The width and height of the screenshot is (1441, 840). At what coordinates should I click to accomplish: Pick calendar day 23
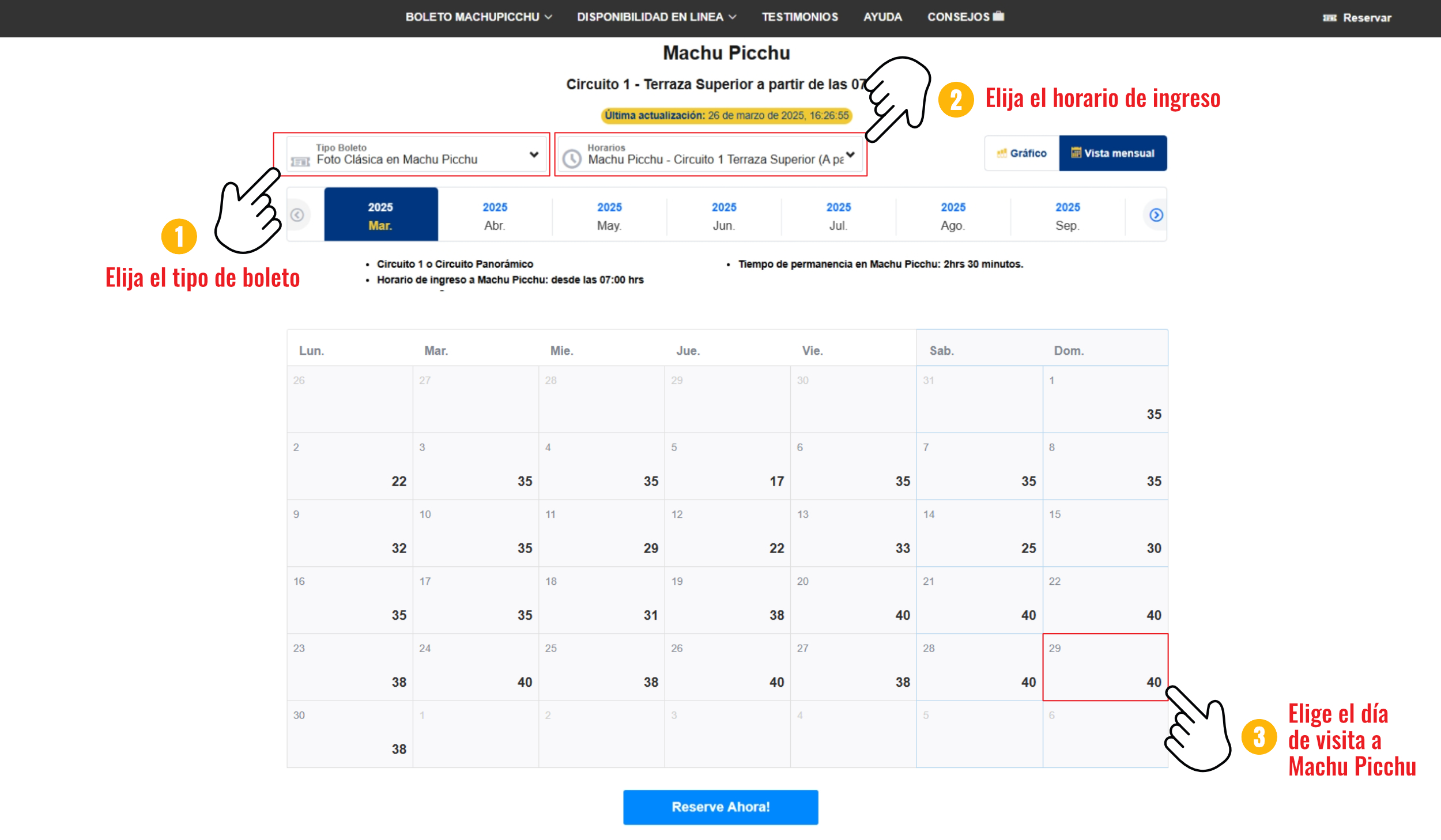(350, 667)
